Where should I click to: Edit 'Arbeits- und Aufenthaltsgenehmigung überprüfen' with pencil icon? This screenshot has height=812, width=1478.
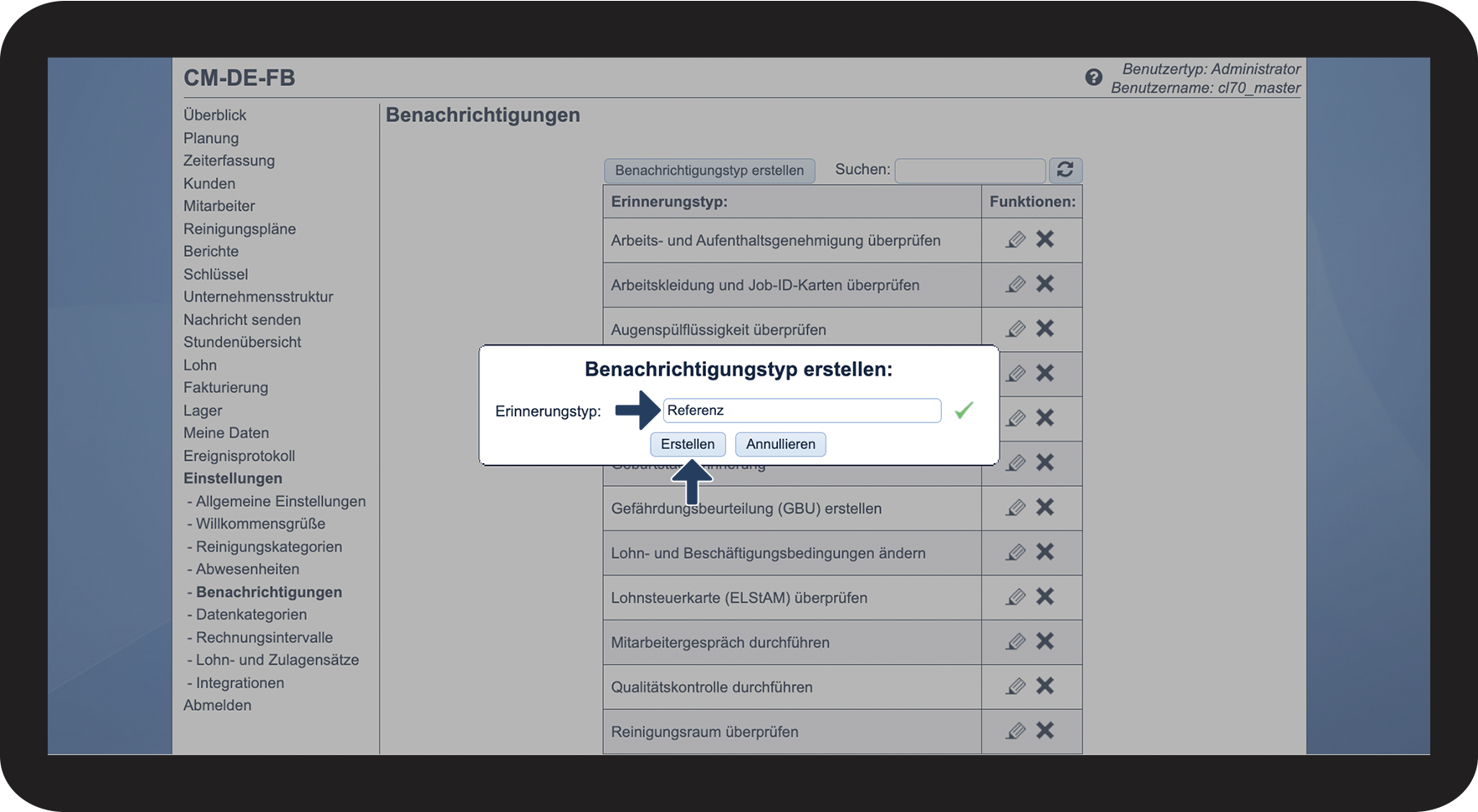pos(1015,240)
